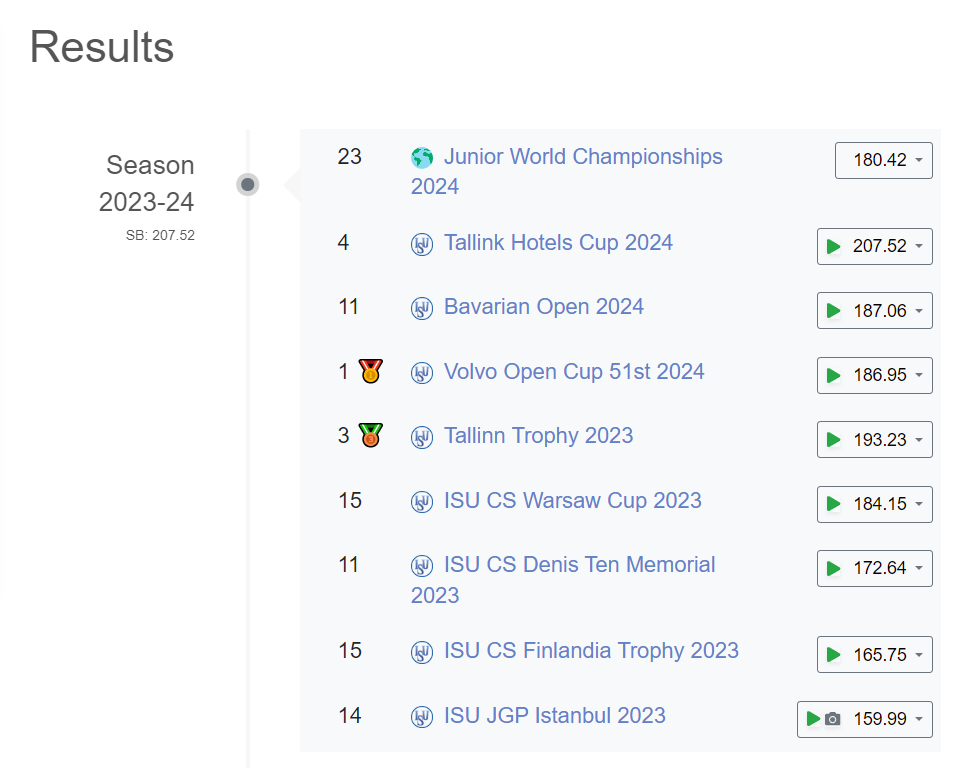
Task: Click the globe icon beside Junior World Championships
Action: click(422, 158)
